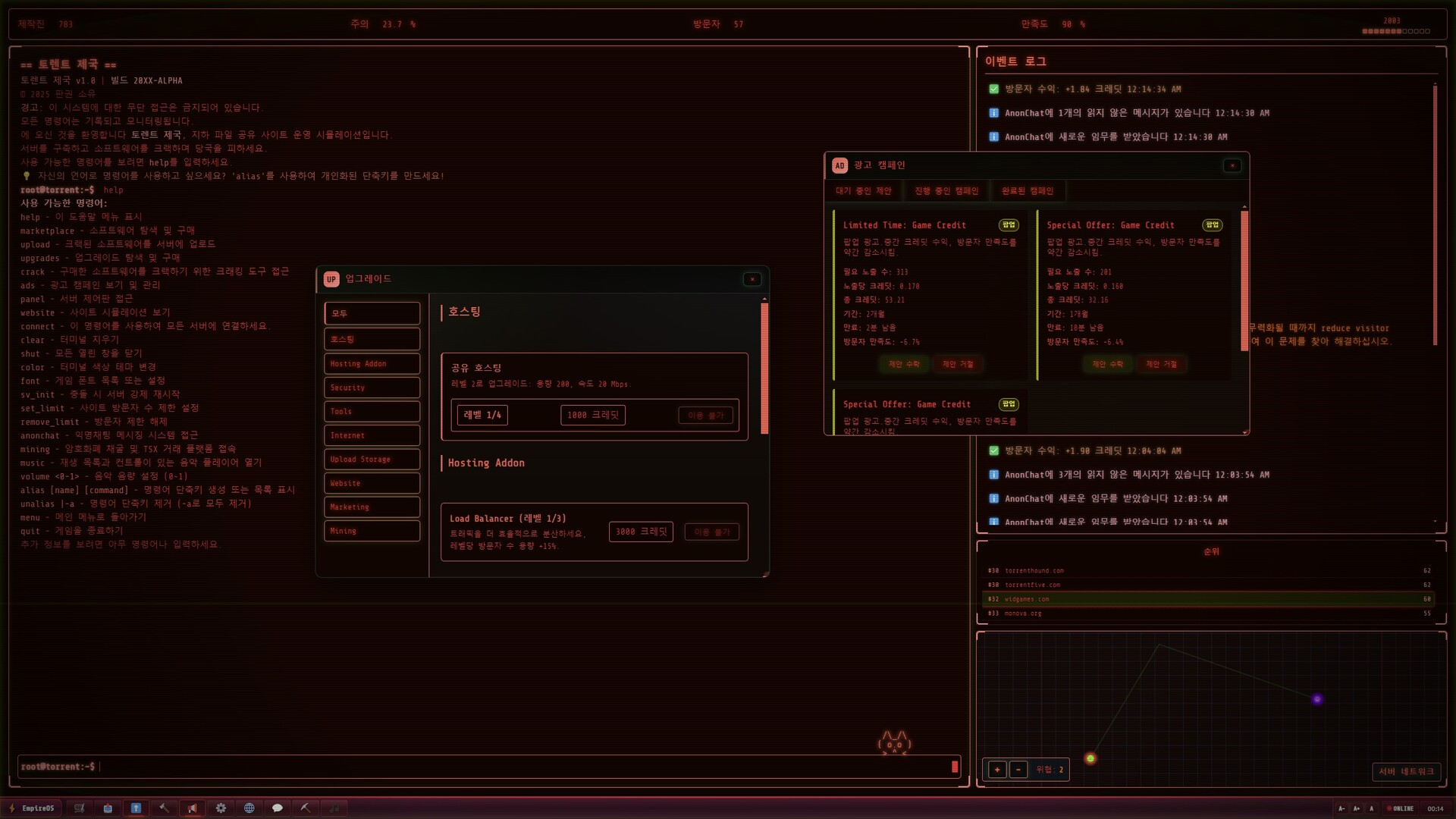The image size is (1456, 819).
Task: Open AnonChat speech bubble icon
Action: 278,808
